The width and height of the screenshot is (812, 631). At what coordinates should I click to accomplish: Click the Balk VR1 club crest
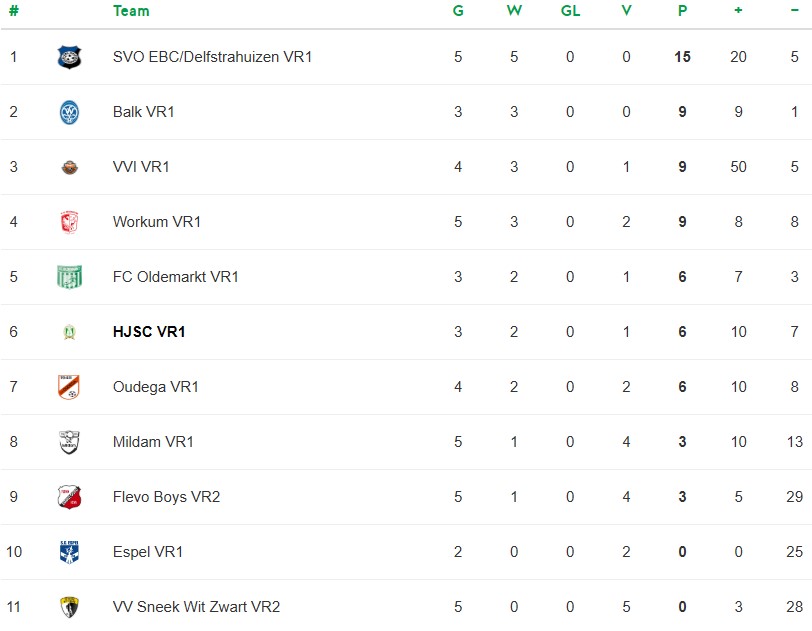click(x=69, y=112)
